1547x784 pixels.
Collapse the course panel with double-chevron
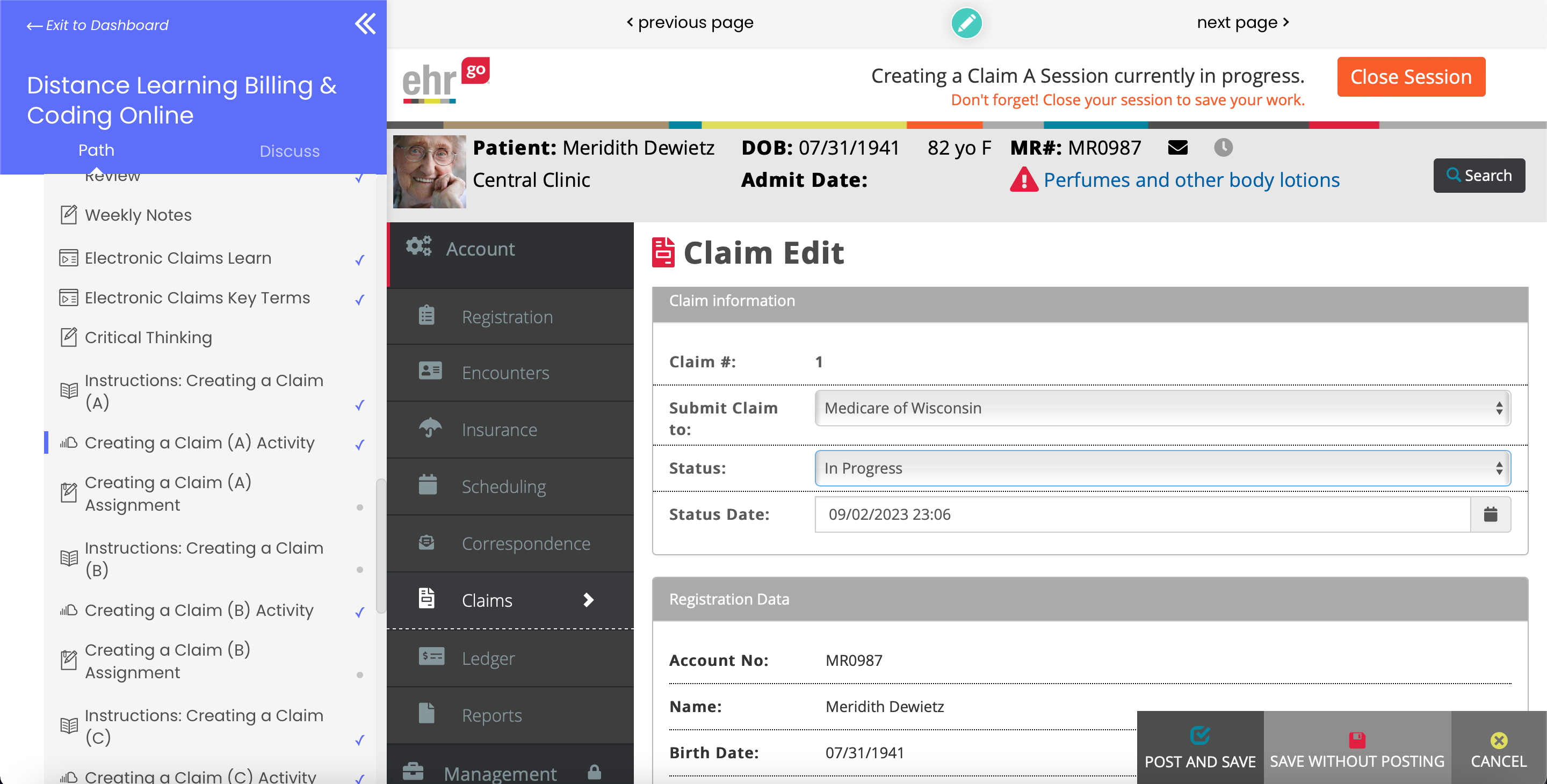point(365,25)
